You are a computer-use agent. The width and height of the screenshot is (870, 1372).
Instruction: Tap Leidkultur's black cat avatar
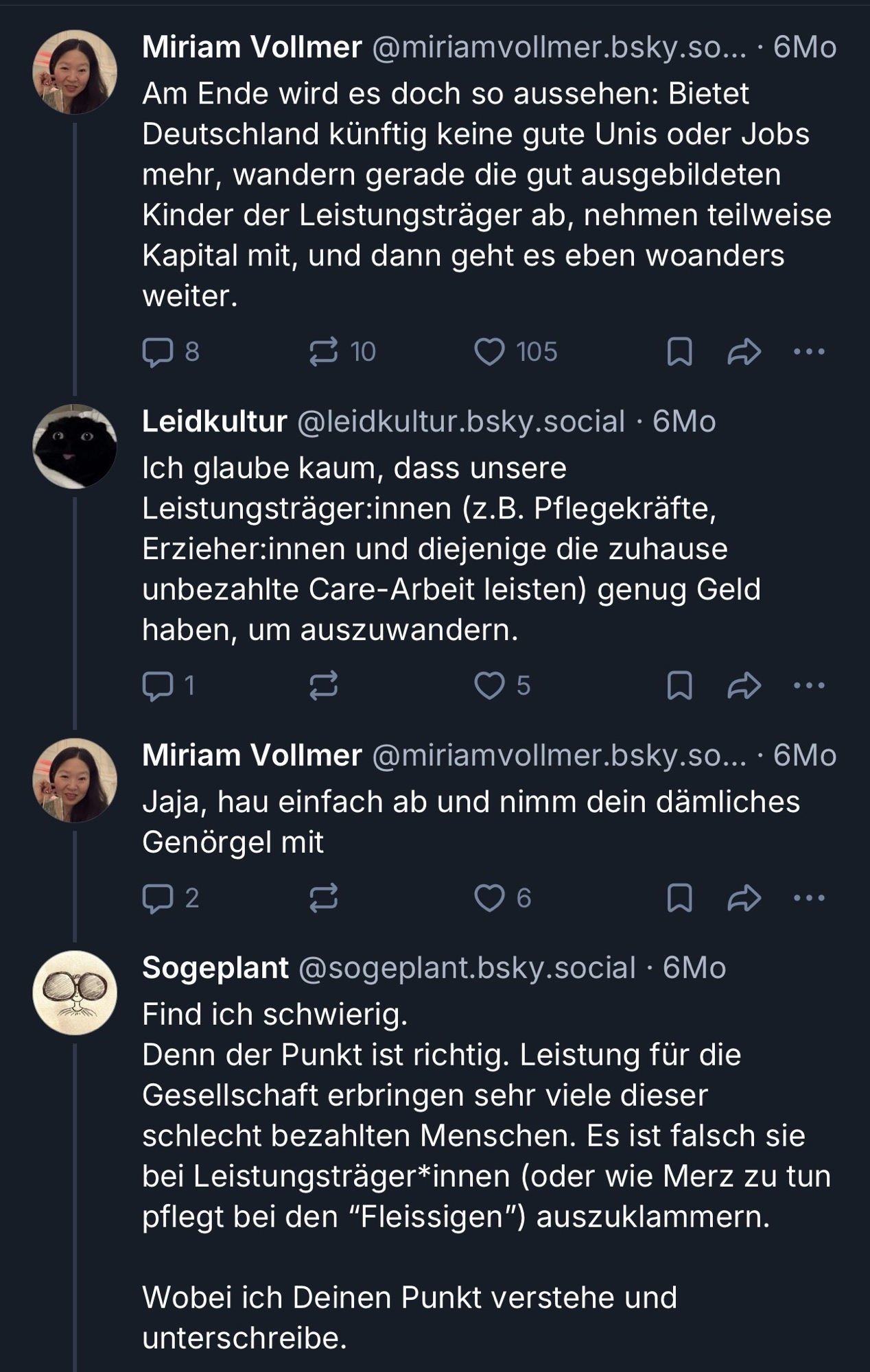point(75,447)
